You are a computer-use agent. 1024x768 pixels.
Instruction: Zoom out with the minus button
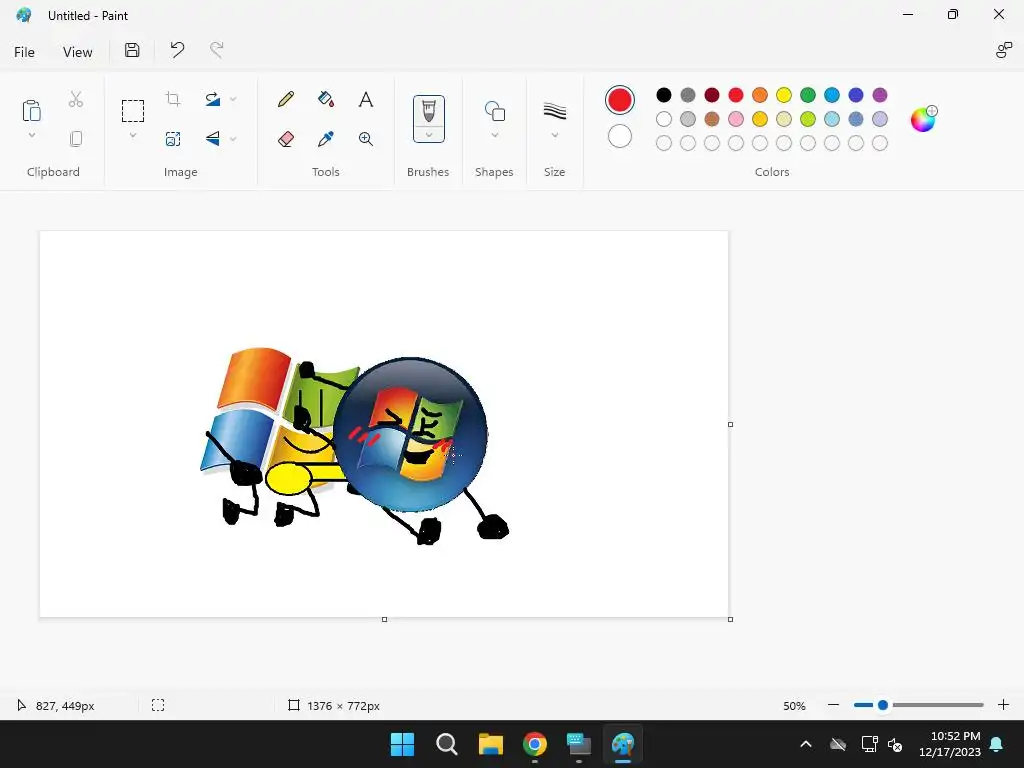tap(833, 705)
